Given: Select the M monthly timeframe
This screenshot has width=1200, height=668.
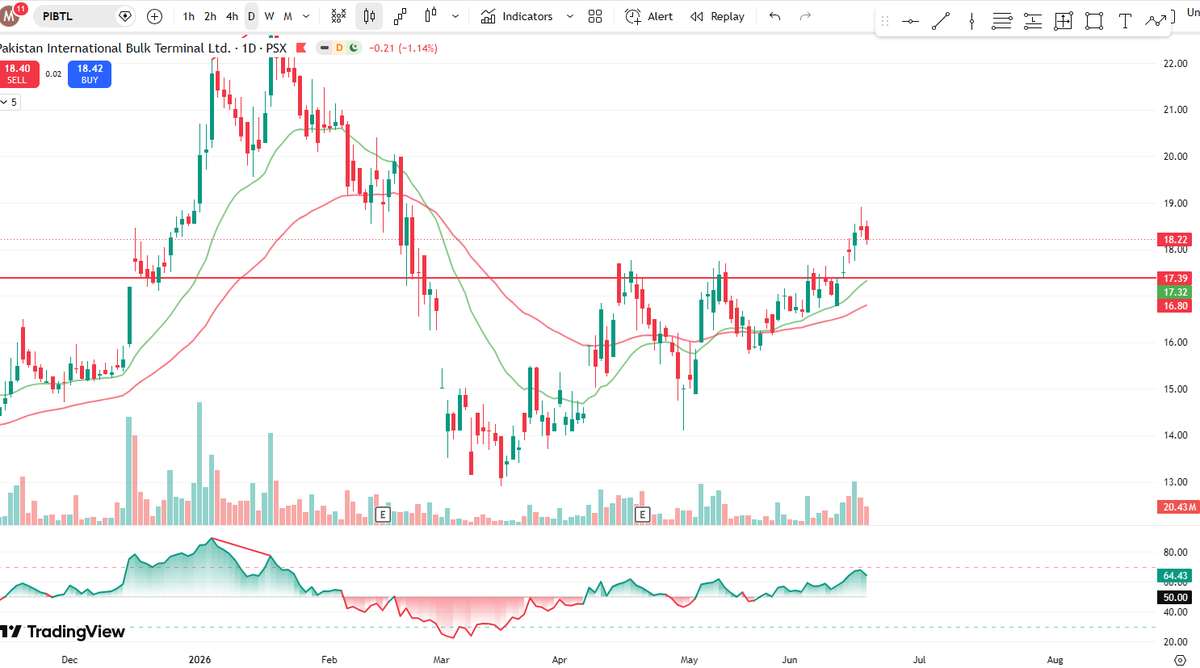Looking at the screenshot, I should tap(288, 16).
